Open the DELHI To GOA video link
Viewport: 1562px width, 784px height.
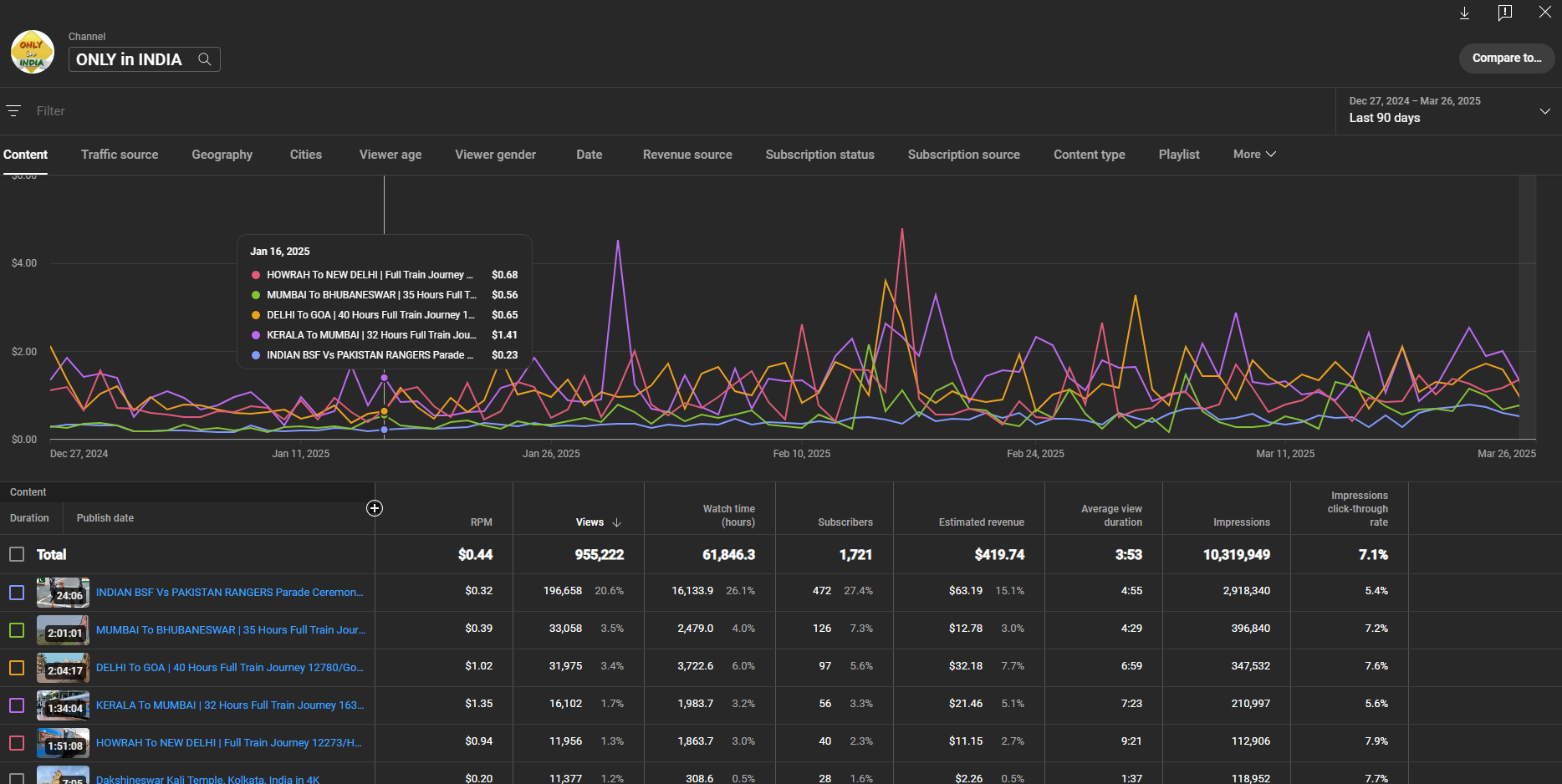pos(230,667)
